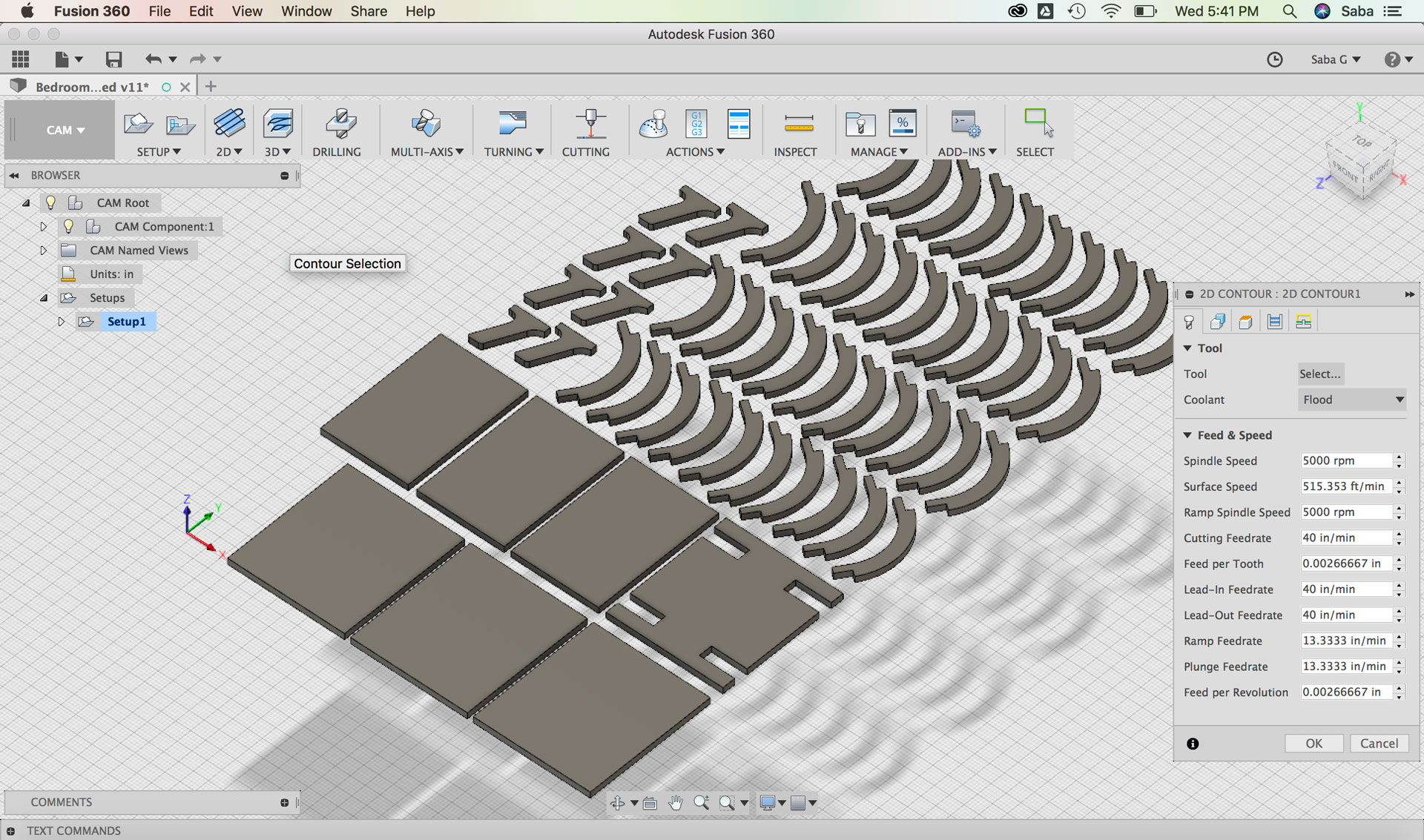Toggle visibility lightbulb of CAM Root
Screen dimensions: 1424x840
tap(50, 202)
